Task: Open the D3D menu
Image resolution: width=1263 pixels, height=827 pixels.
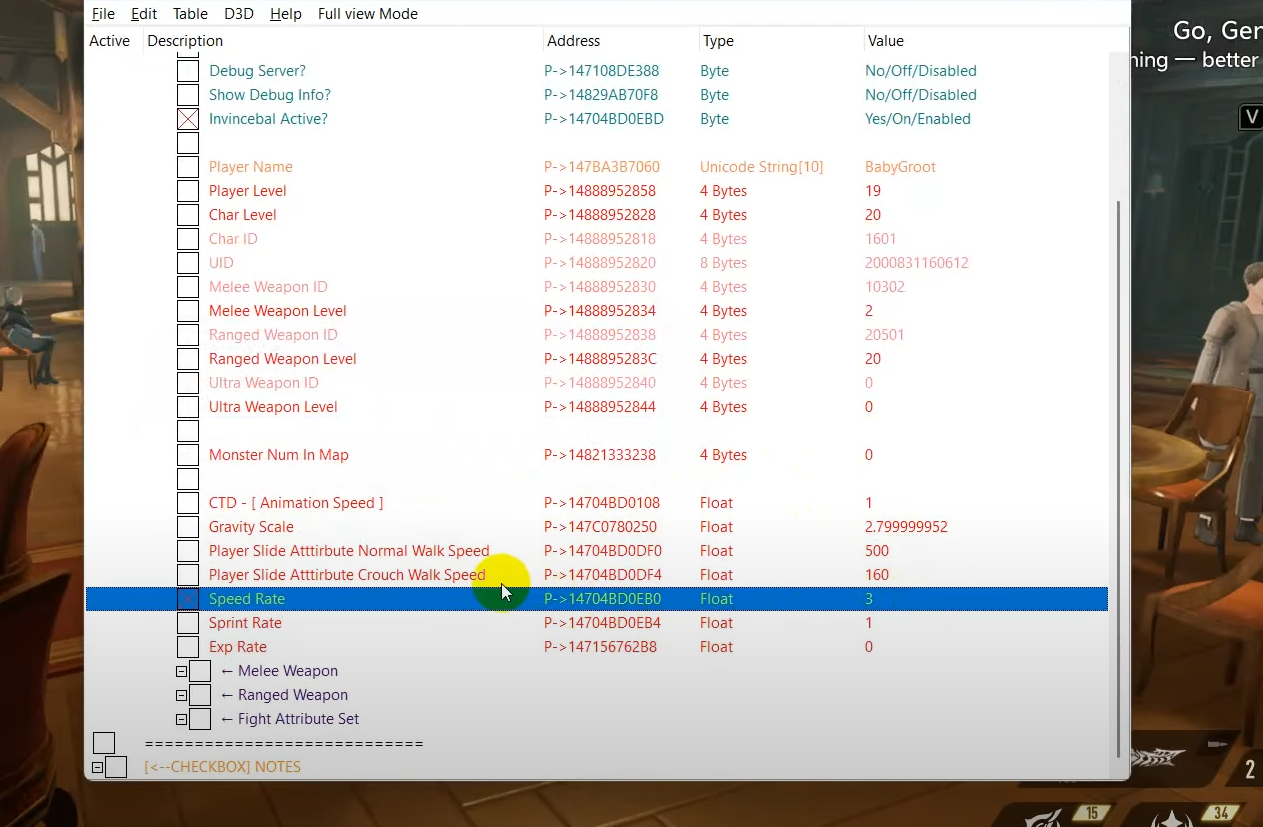Action: click(x=239, y=14)
